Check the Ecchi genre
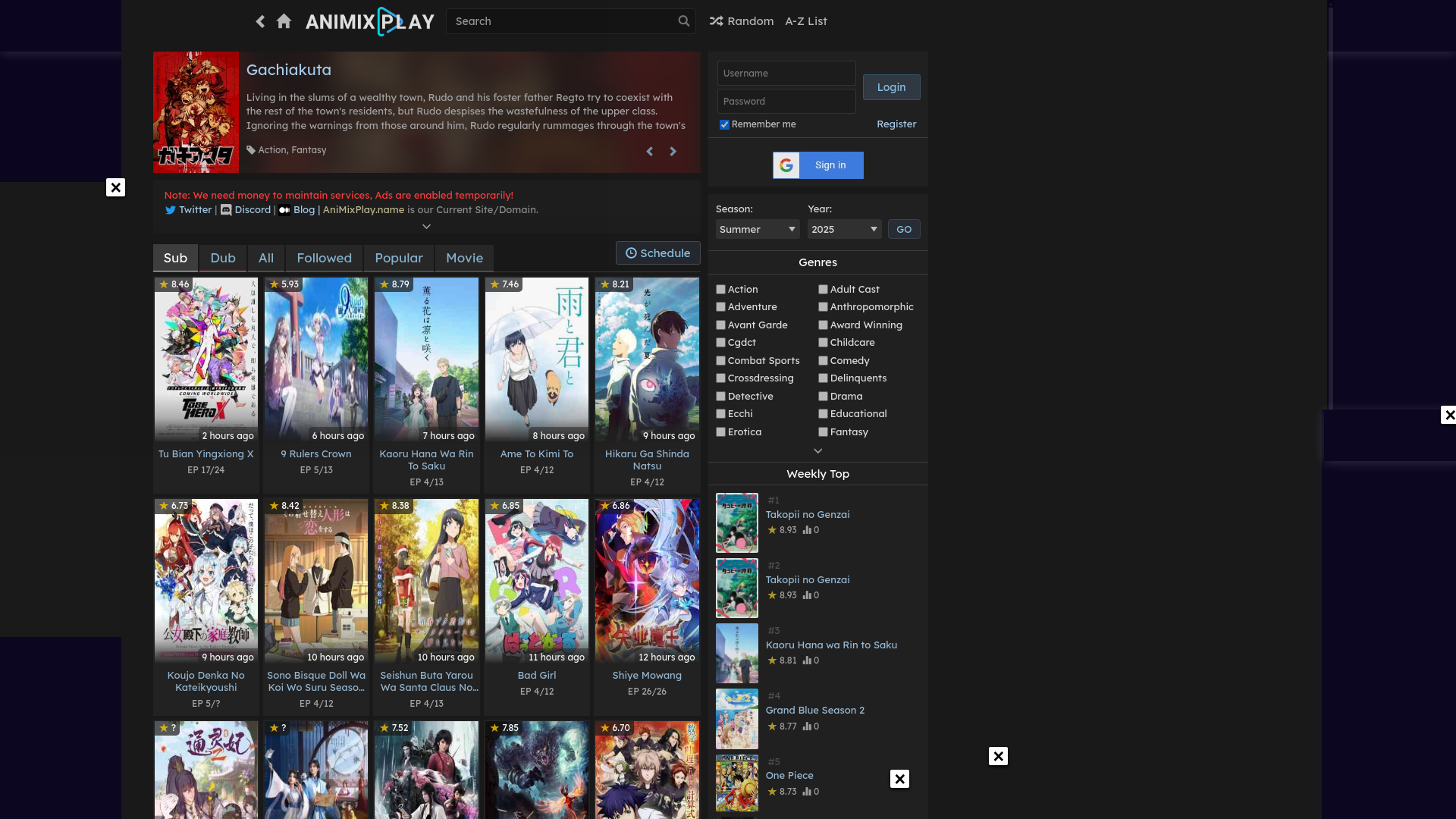The image size is (1456, 819). click(720, 414)
